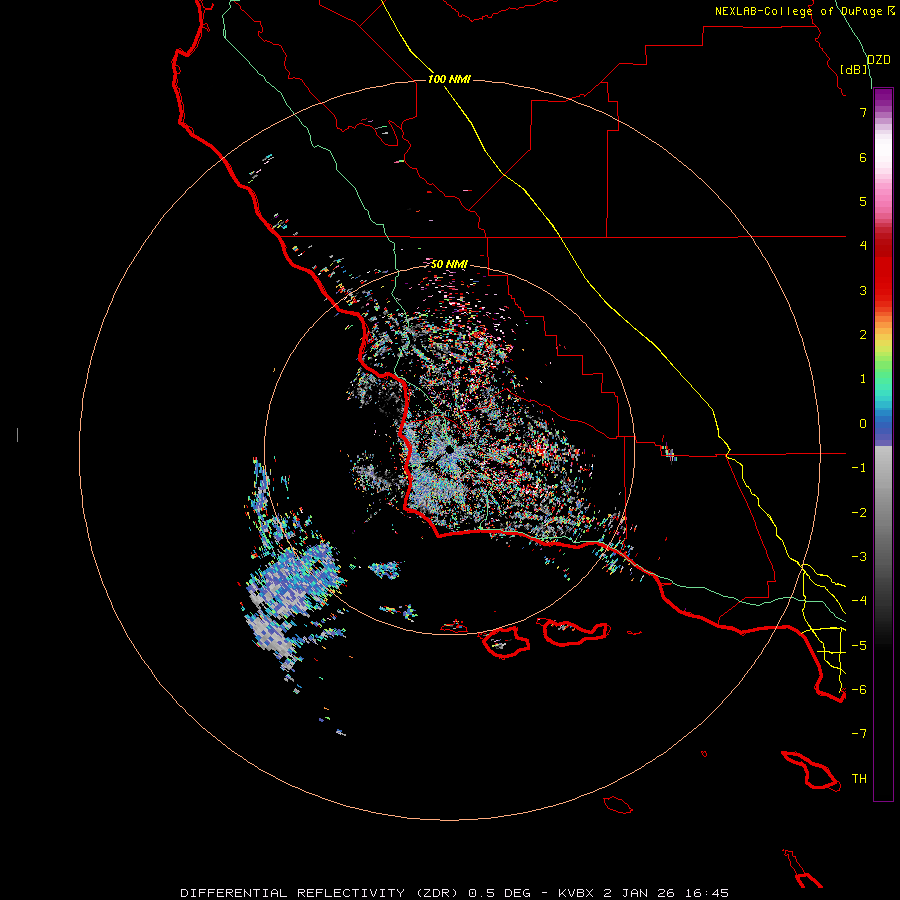Image resolution: width=900 pixels, height=900 pixels.
Task: Pick the red band of the color bar
Action: 883,270
